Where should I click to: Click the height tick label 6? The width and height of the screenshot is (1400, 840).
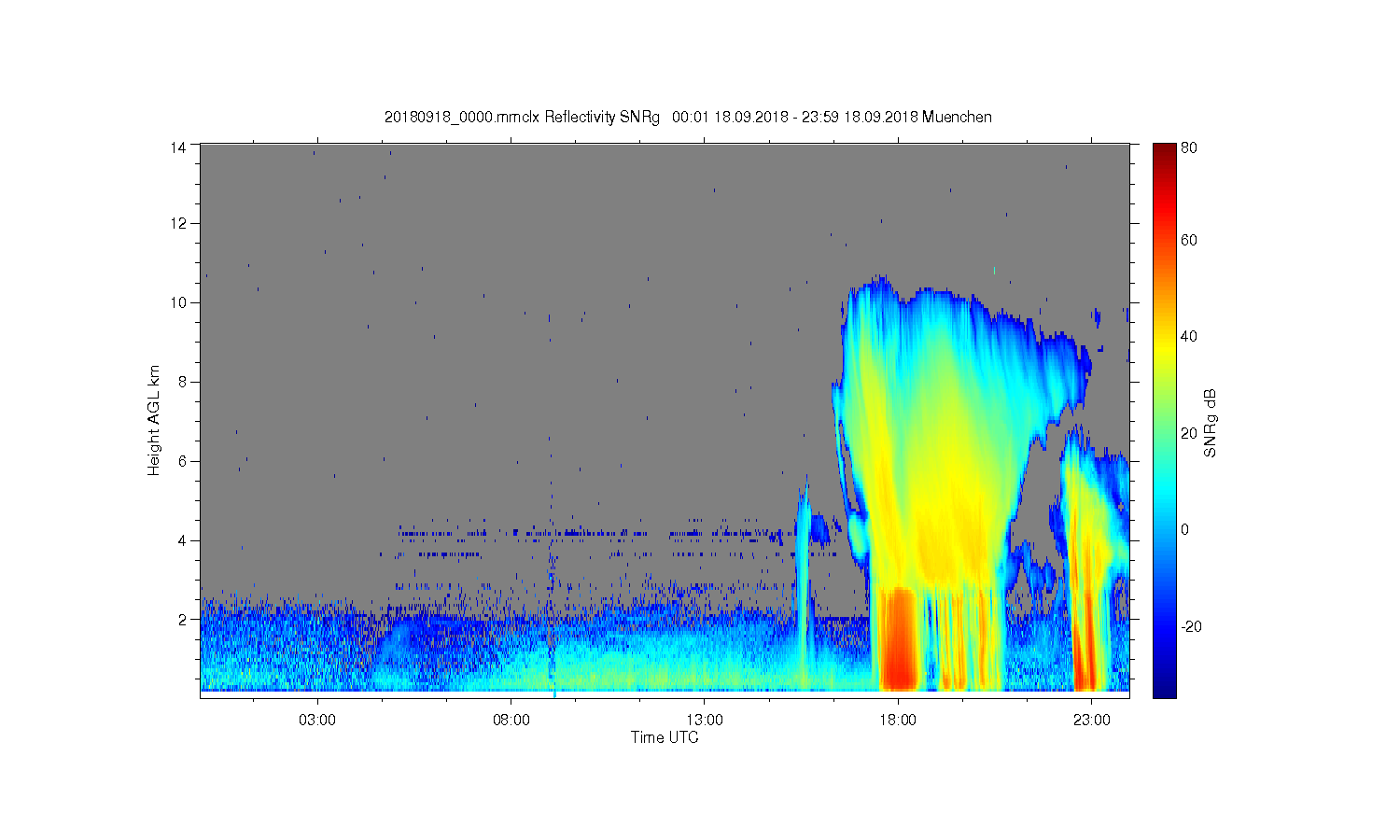pyautogui.click(x=183, y=461)
